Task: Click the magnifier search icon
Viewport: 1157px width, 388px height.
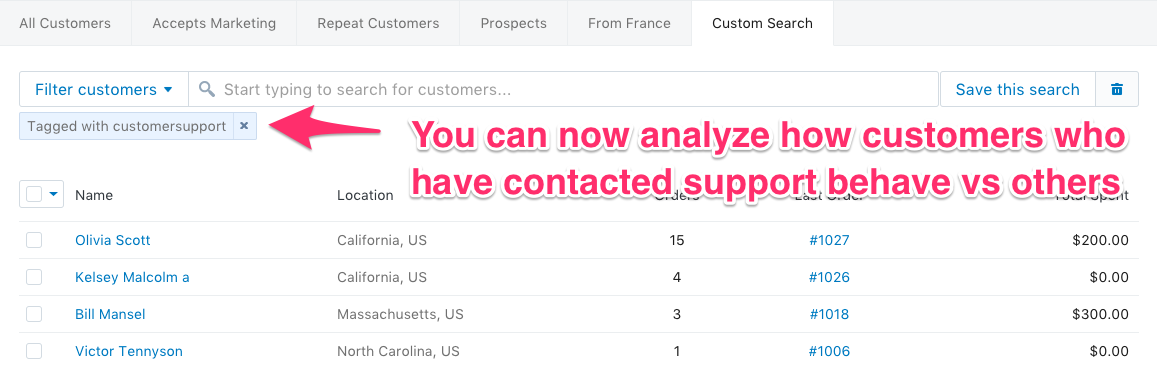Action: [x=207, y=89]
